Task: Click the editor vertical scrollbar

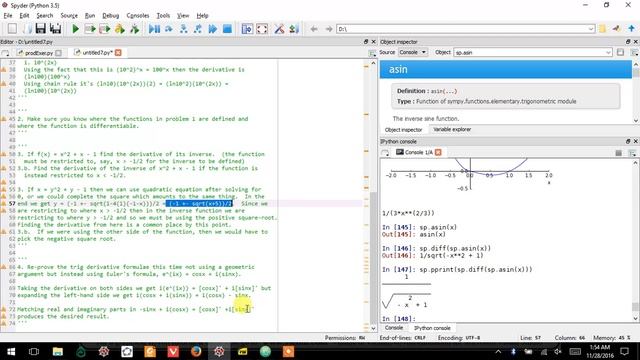Action: [x=373, y=196]
